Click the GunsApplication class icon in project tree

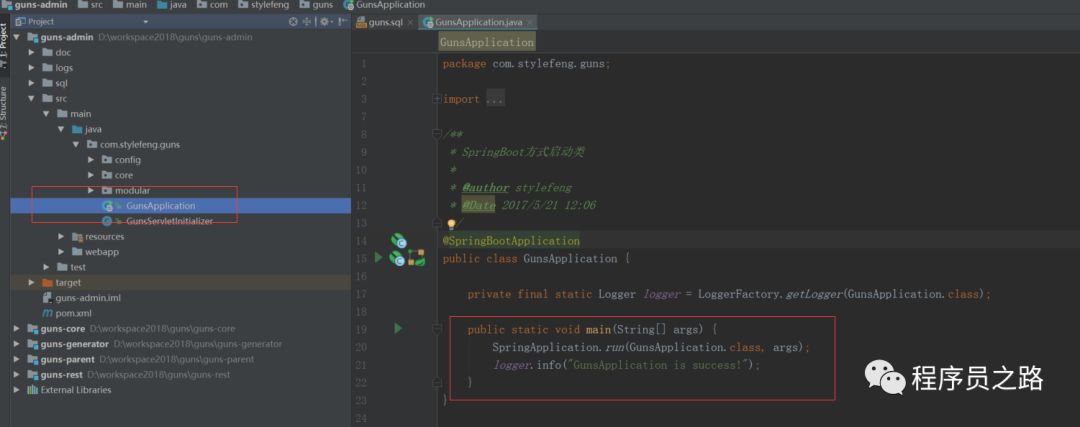(107, 206)
